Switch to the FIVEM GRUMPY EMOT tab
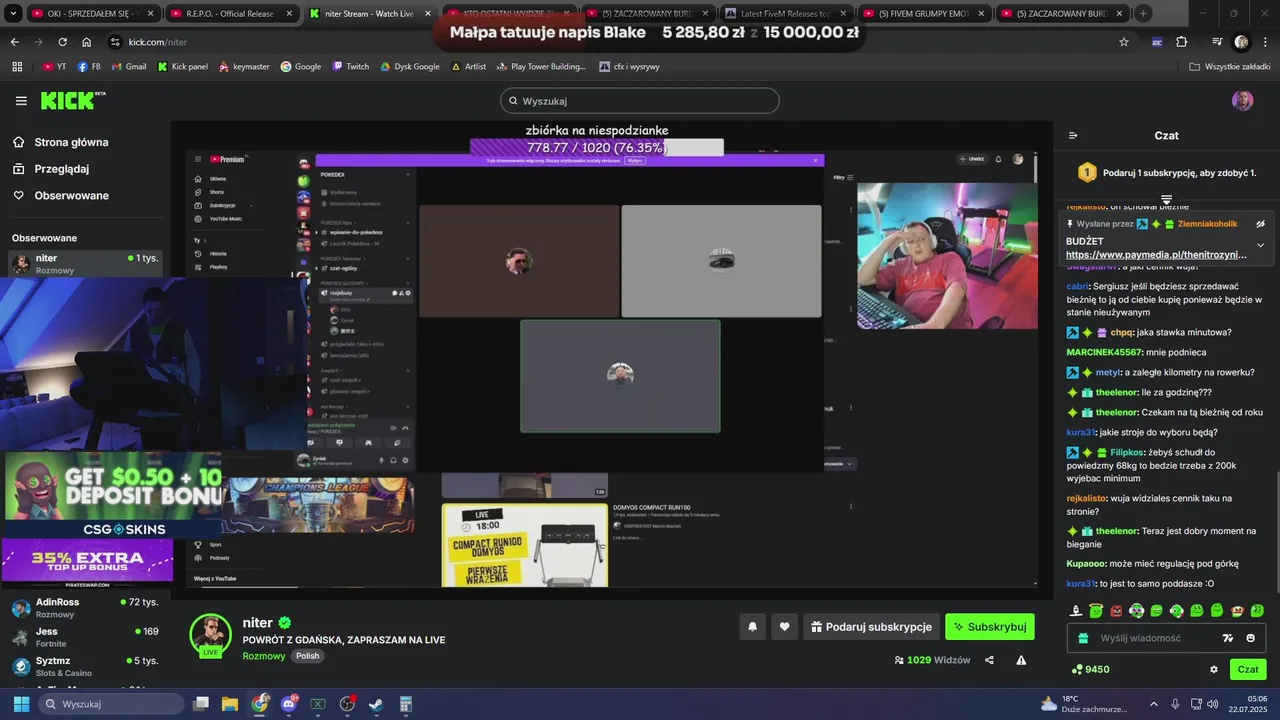This screenshot has width=1280, height=720. (926, 13)
